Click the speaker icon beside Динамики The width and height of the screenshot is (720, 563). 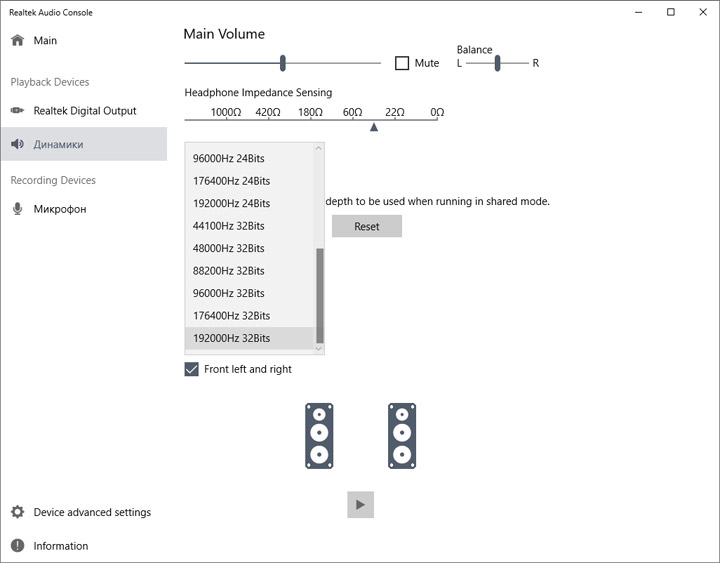(x=17, y=144)
